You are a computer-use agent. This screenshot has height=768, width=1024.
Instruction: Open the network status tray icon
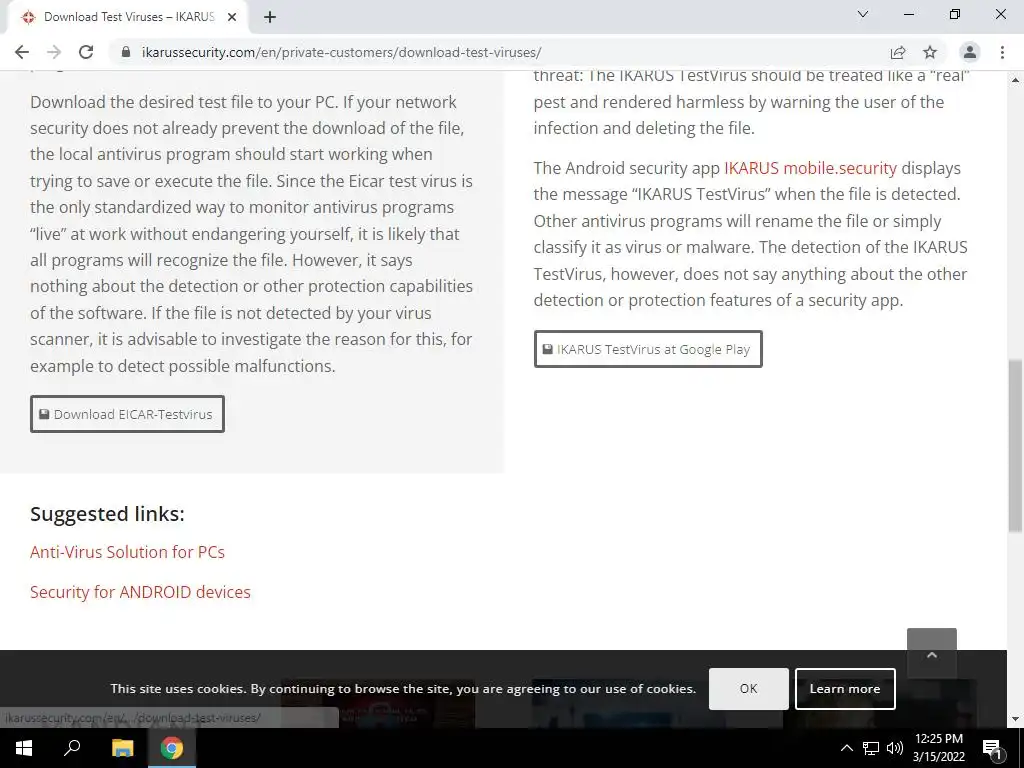click(871, 748)
